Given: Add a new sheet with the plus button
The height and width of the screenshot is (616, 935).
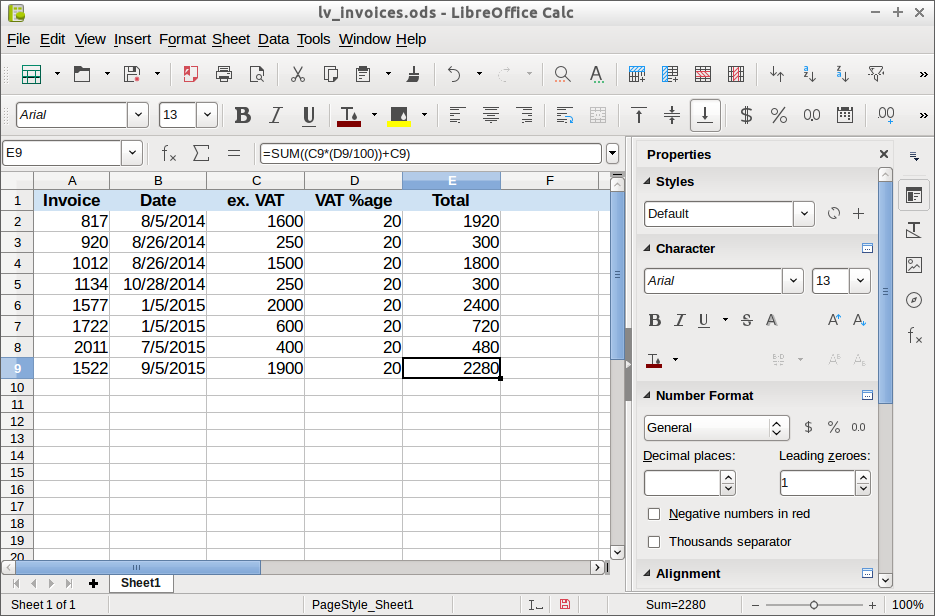Looking at the screenshot, I should pyautogui.click(x=93, y=583).
